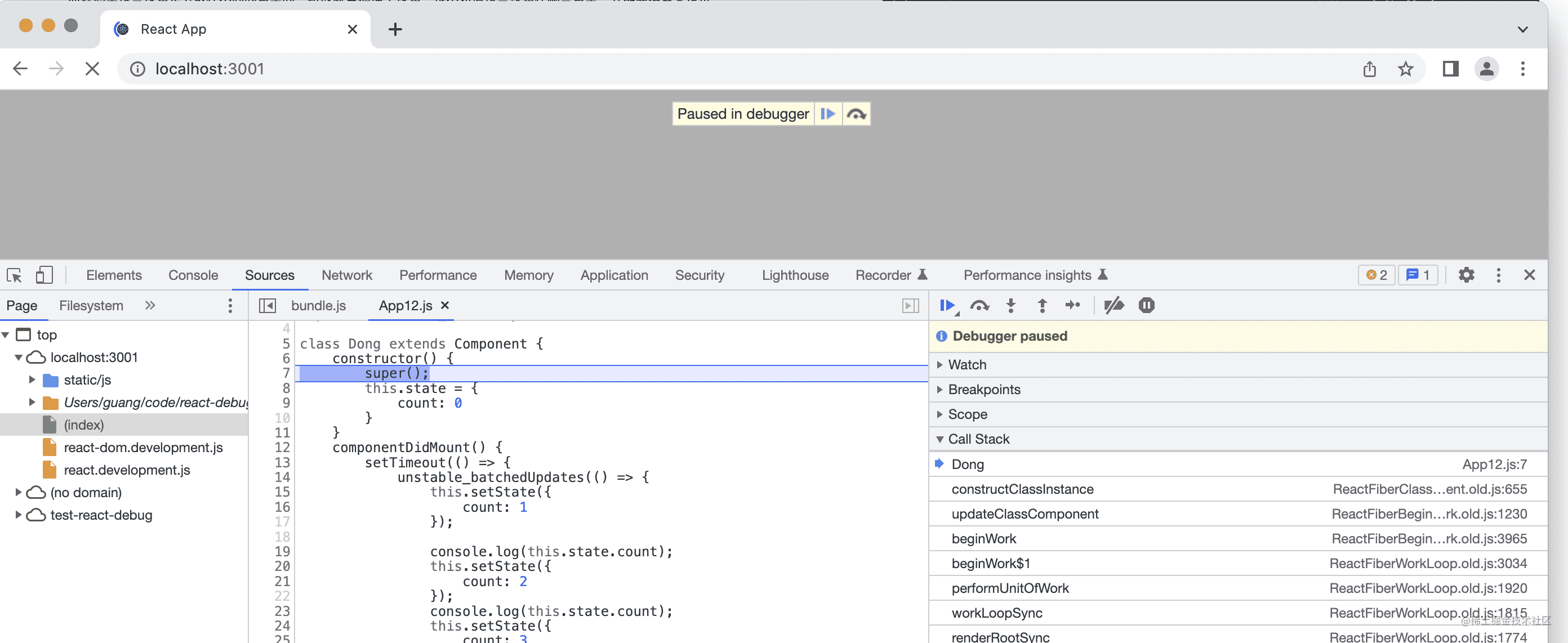
Task: Expand the Scope section
Action: coord(967,414)
